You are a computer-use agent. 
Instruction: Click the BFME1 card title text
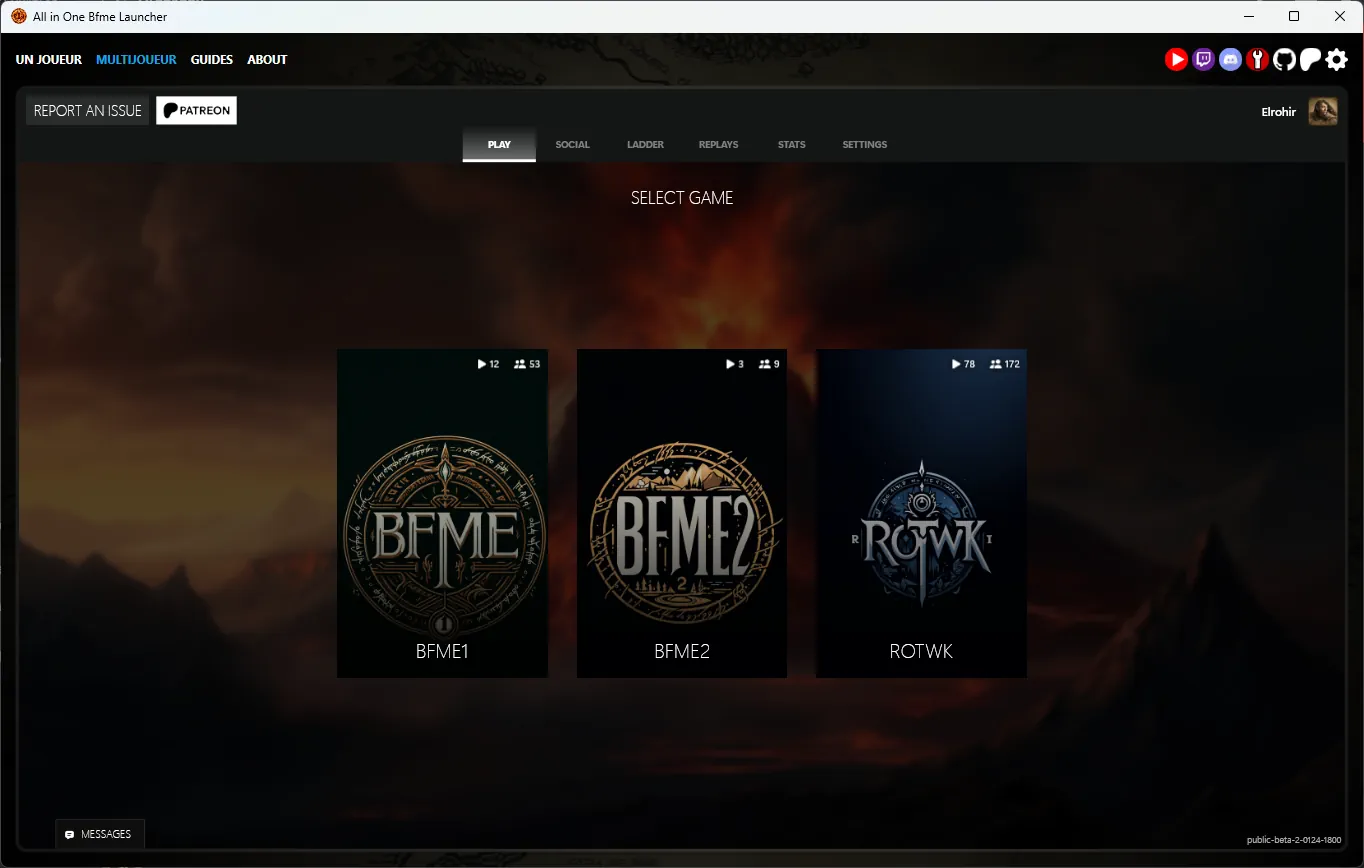(442, 651)
